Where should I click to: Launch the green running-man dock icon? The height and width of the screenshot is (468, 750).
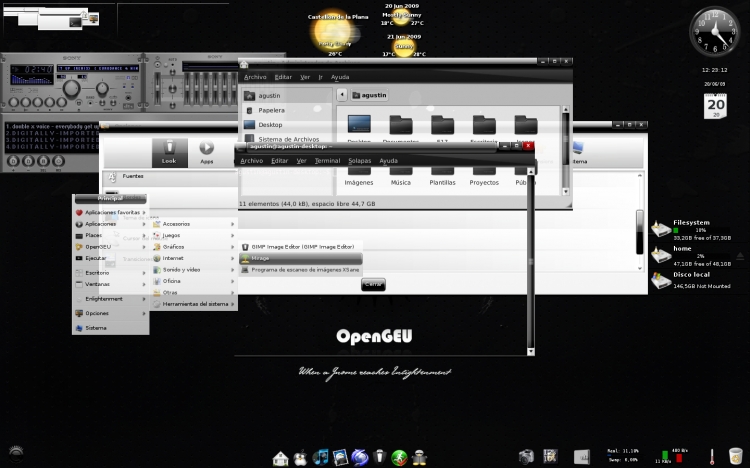coord(399,458)
